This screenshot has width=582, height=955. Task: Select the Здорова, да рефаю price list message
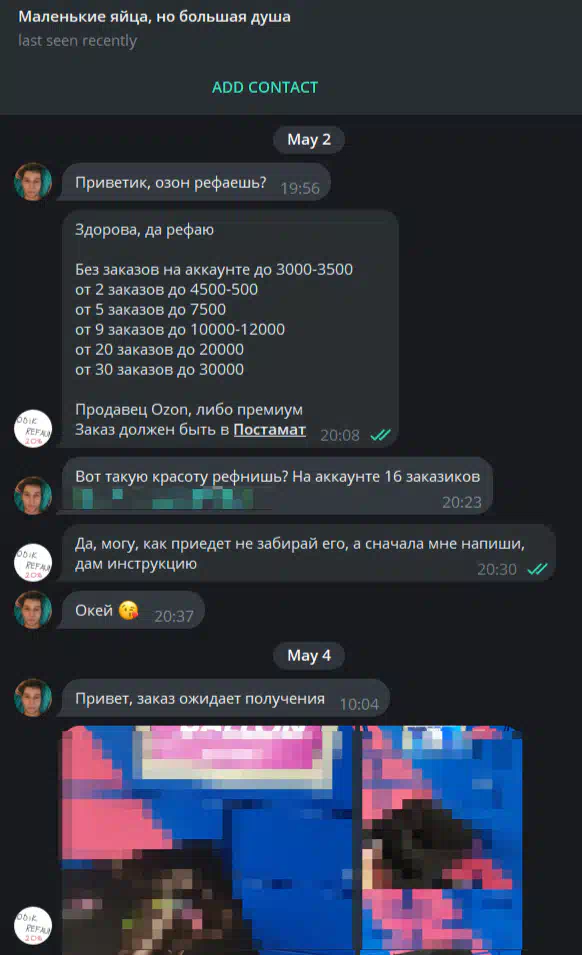point(230,329)
